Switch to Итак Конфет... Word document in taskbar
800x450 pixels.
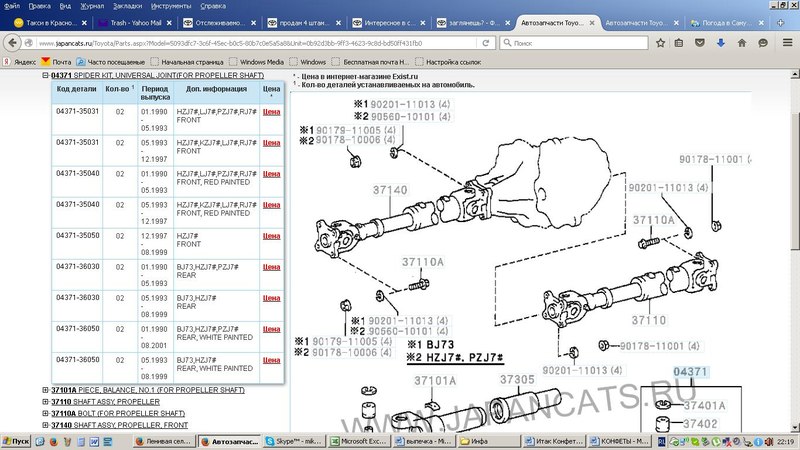[554, 441]
